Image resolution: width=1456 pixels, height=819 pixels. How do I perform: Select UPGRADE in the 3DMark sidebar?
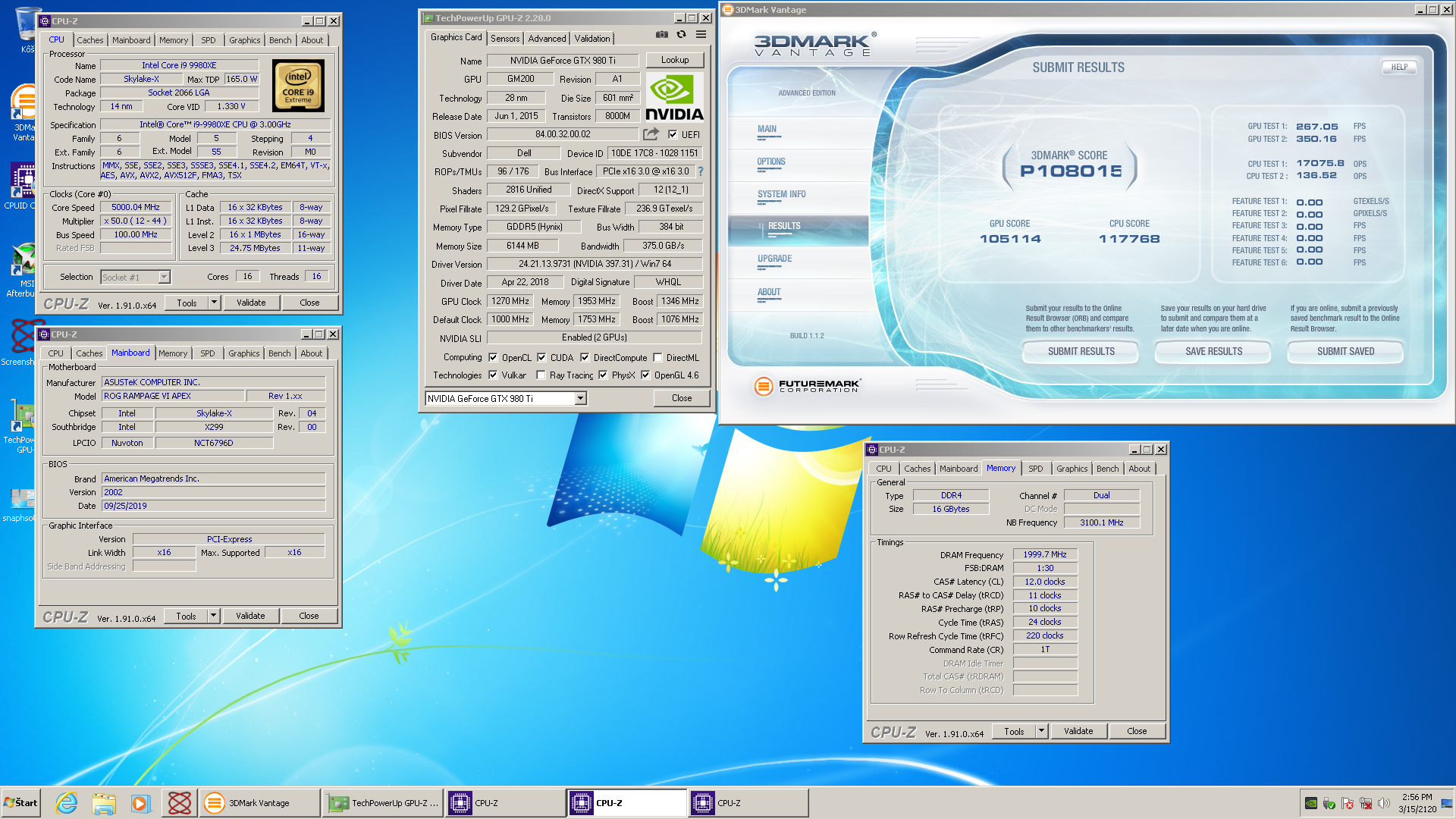pos(774,259)
